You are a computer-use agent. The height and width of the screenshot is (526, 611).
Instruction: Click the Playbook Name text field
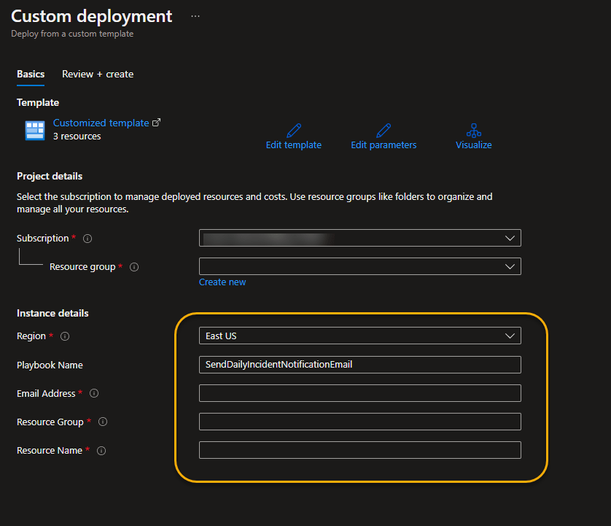click(360, 364)
